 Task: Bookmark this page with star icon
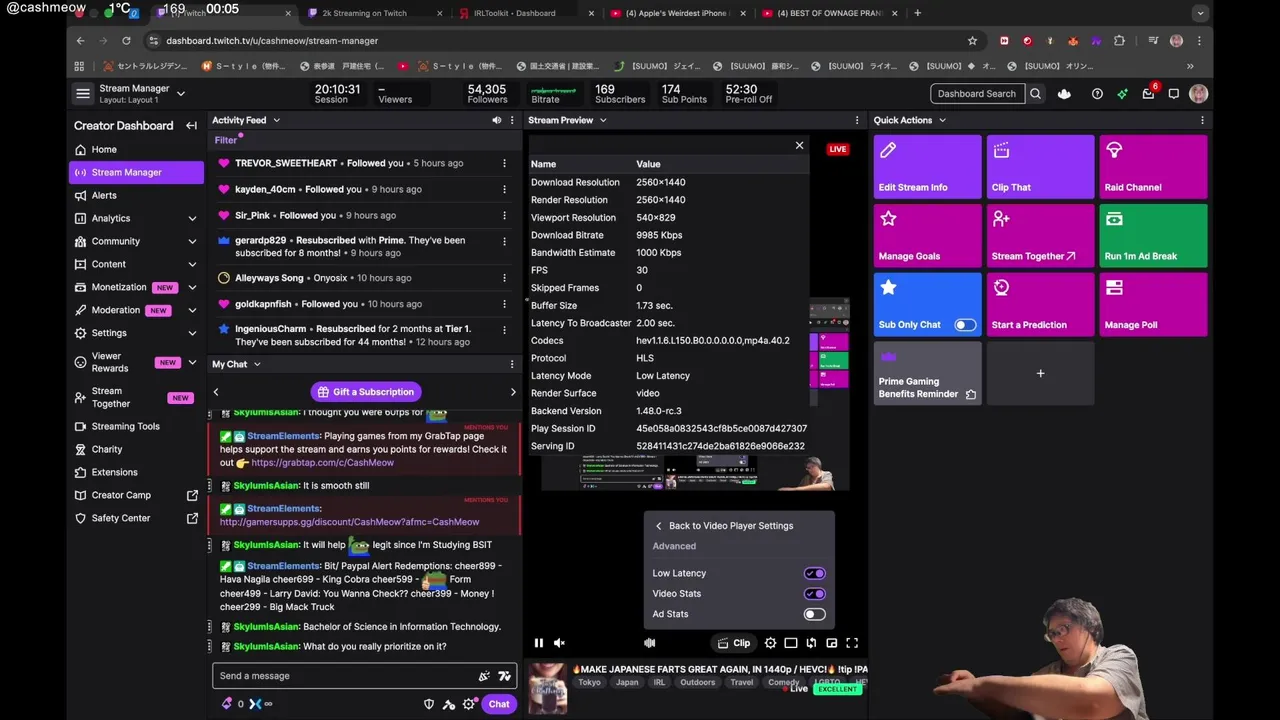[972, 41]
